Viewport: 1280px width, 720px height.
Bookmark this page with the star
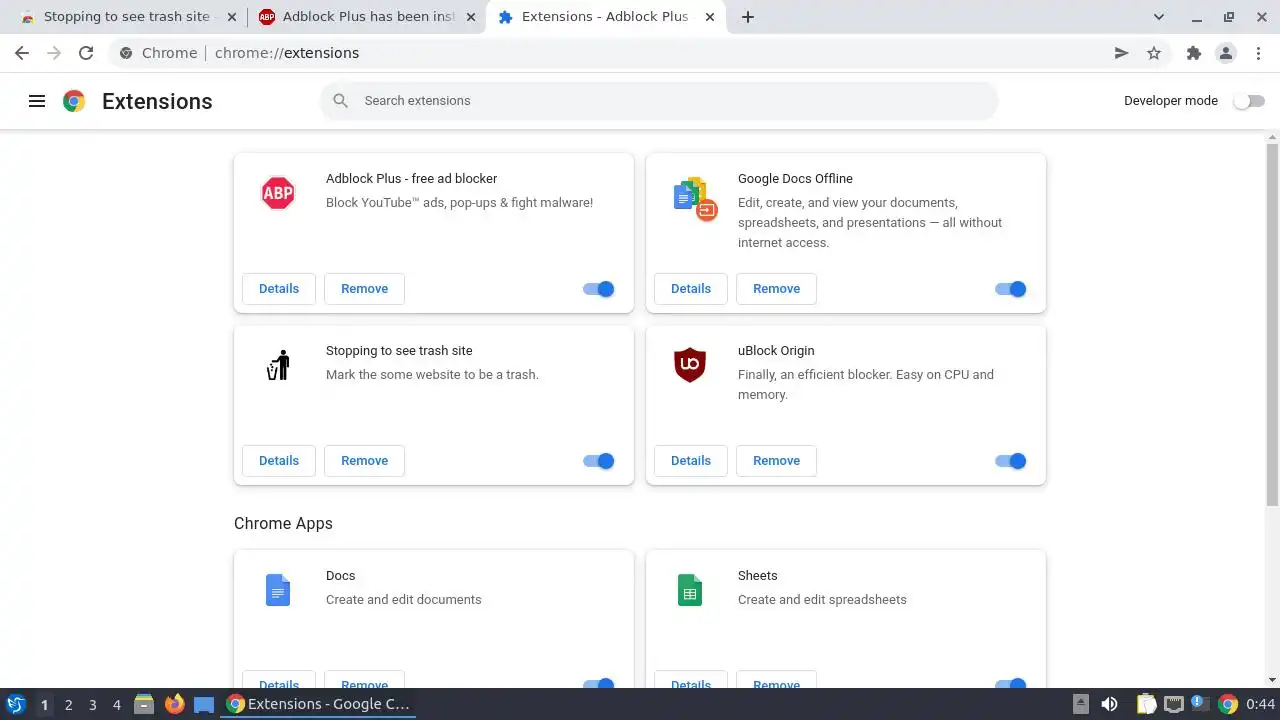[x=1154, y=53]
